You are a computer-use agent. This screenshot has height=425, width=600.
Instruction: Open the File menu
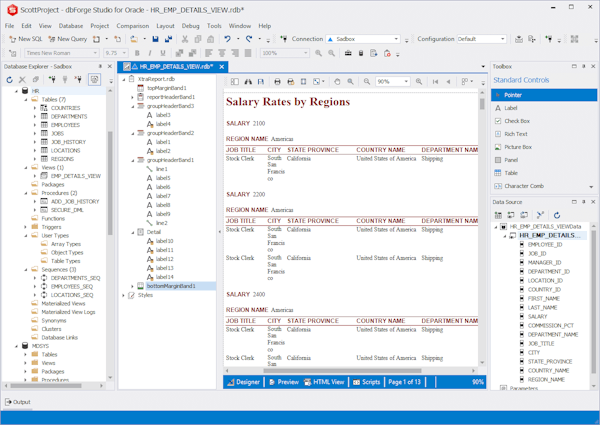click(x=9, y=26)
